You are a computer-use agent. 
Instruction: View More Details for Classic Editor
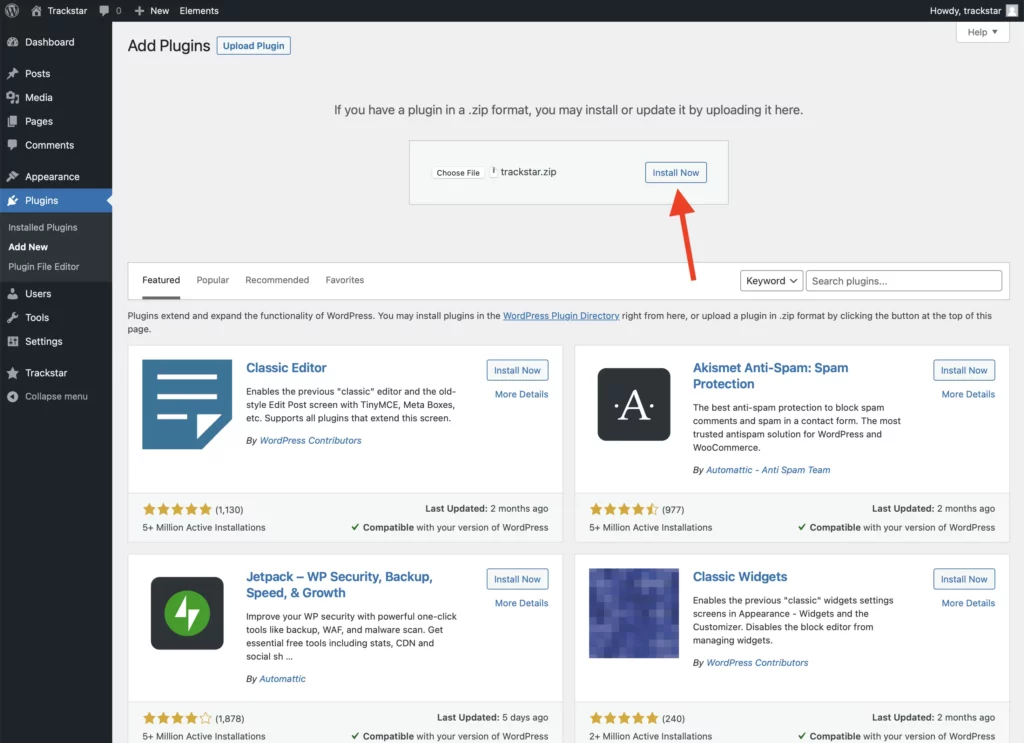[x=521, y=394]
